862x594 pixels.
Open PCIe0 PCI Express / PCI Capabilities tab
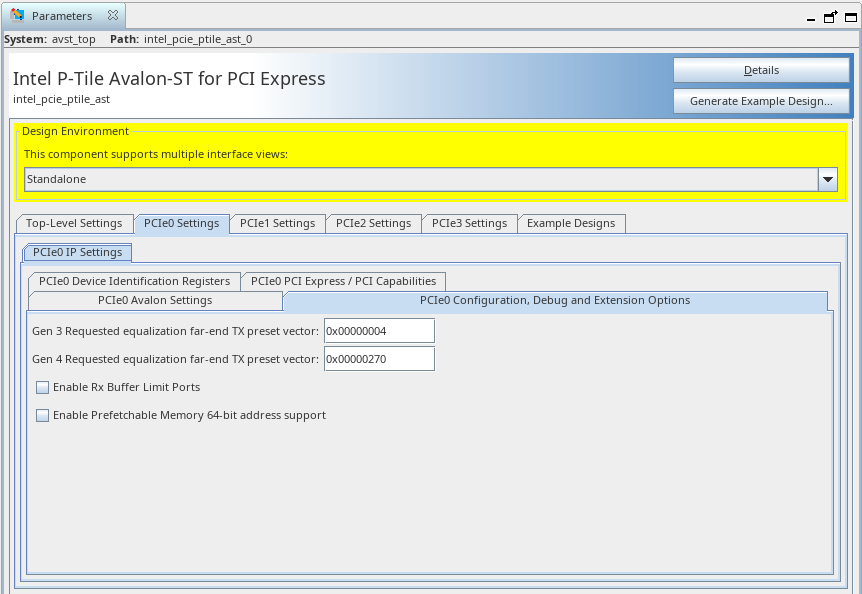[344, 281]
